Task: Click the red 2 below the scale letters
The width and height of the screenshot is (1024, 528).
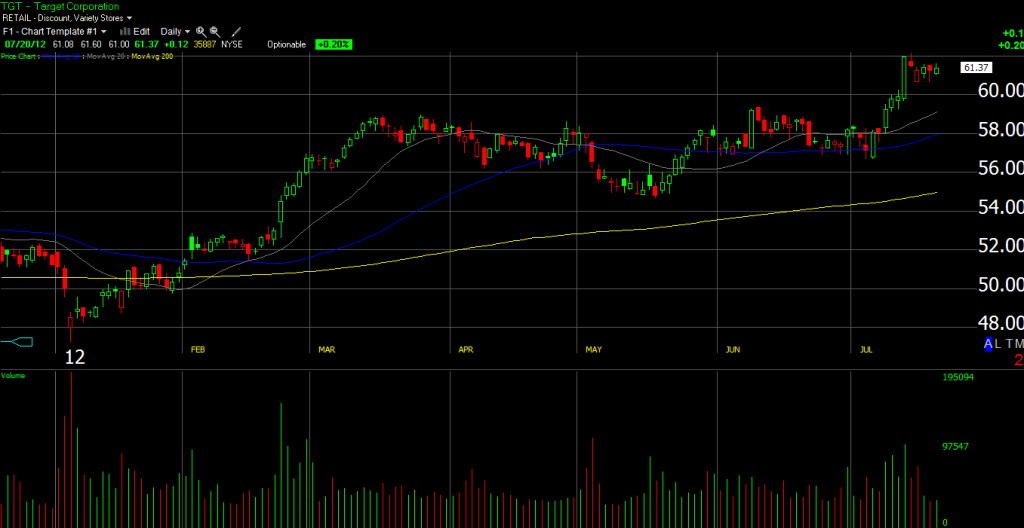Action: click(1019, 359)
